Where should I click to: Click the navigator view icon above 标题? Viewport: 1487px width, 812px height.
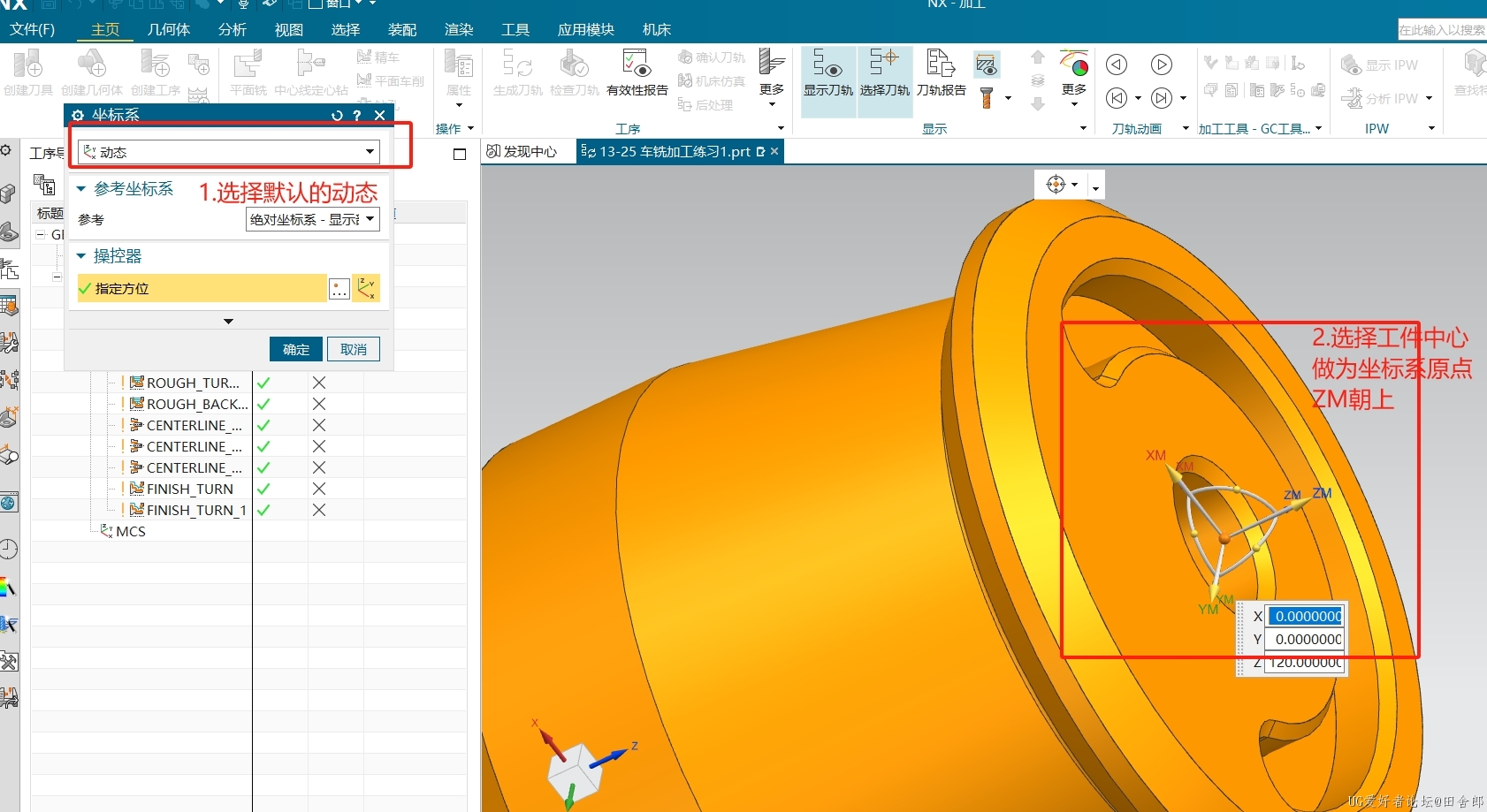pos(45,183)
